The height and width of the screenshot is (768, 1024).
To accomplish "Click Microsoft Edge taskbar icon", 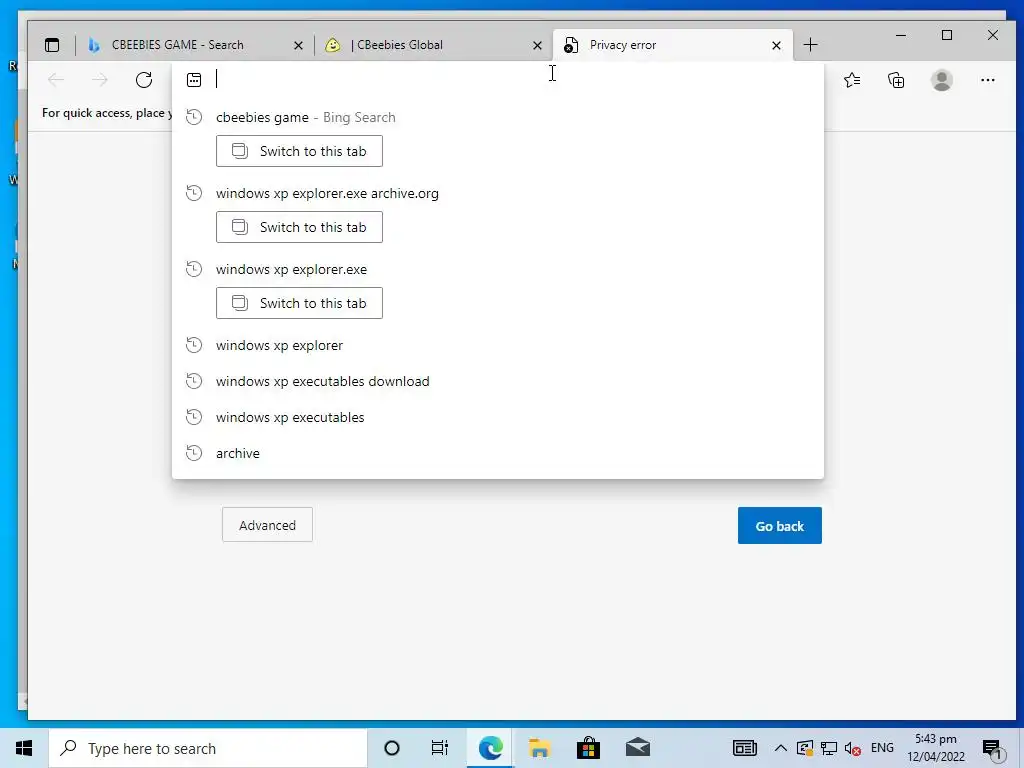I will pos(490,748).
